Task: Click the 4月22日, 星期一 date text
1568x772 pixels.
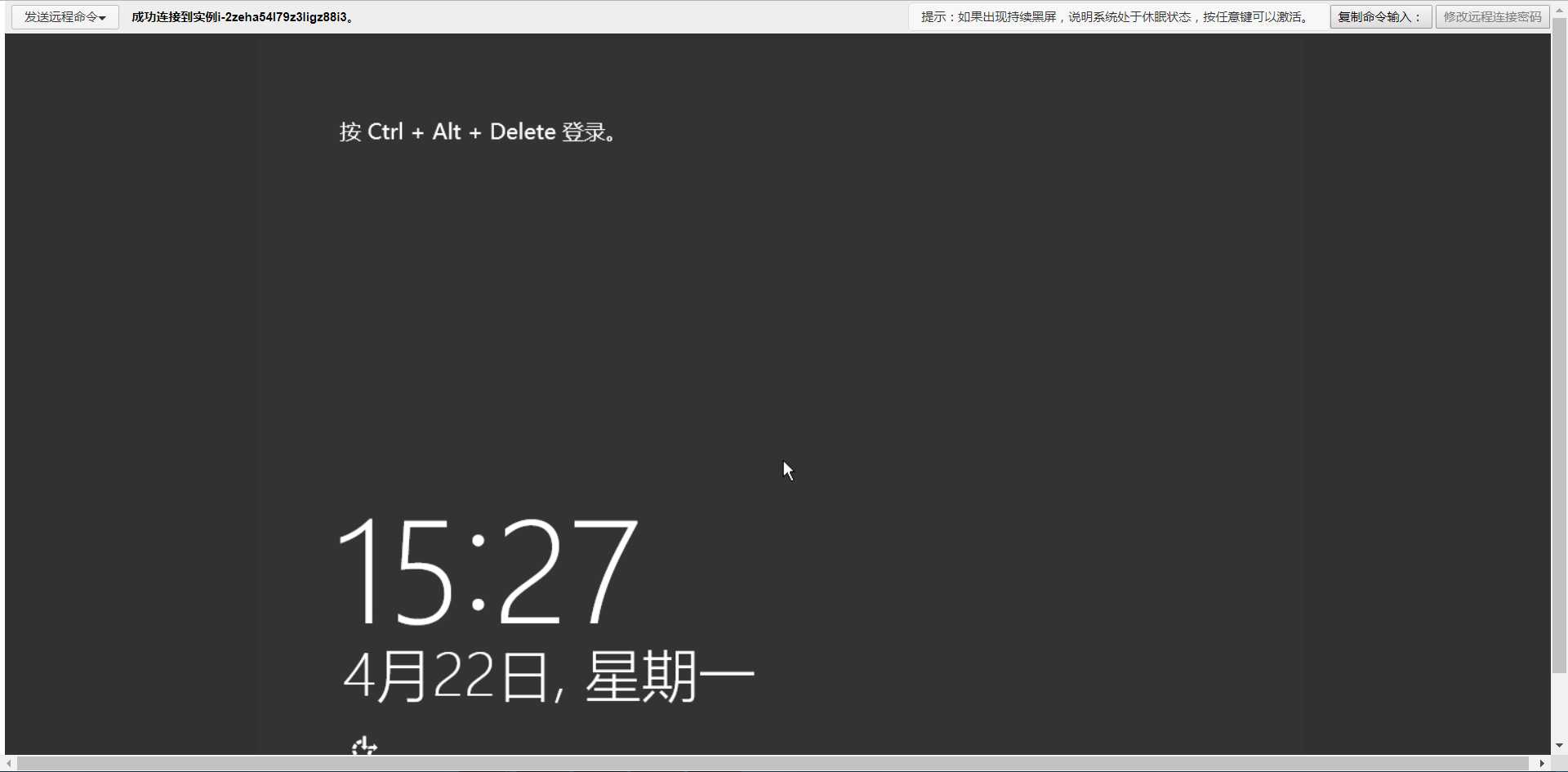Action: [x=549, y=676]
